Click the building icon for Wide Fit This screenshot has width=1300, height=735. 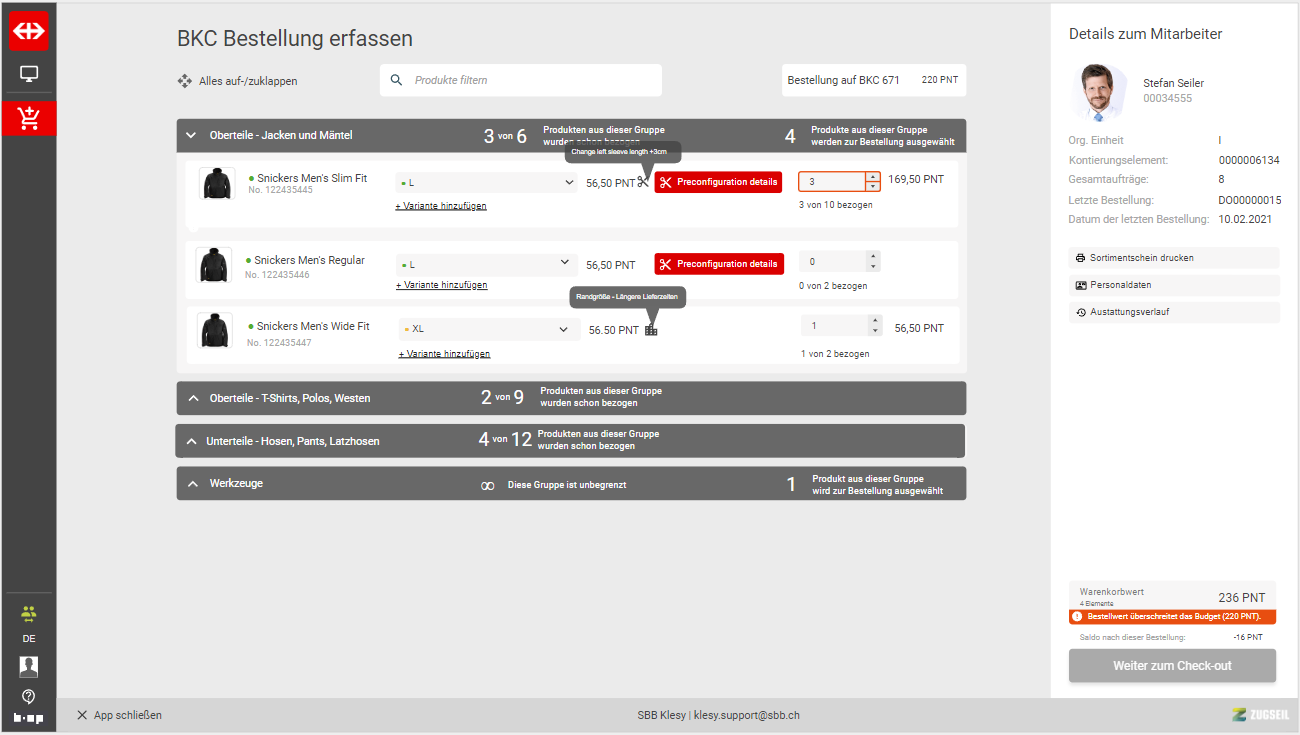pyautogui.click(x=651, y=330)
